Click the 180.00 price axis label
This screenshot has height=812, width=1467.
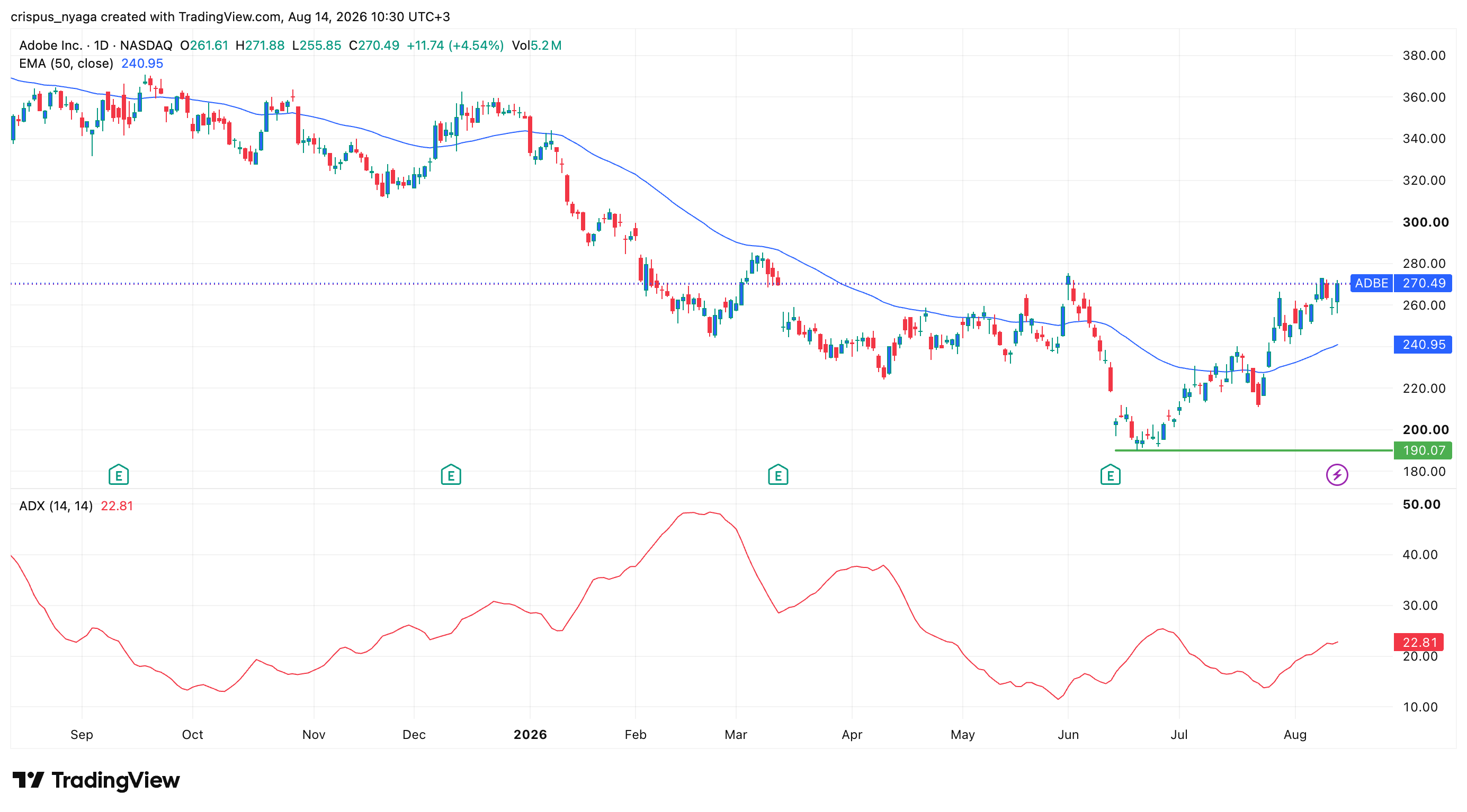1424,471
